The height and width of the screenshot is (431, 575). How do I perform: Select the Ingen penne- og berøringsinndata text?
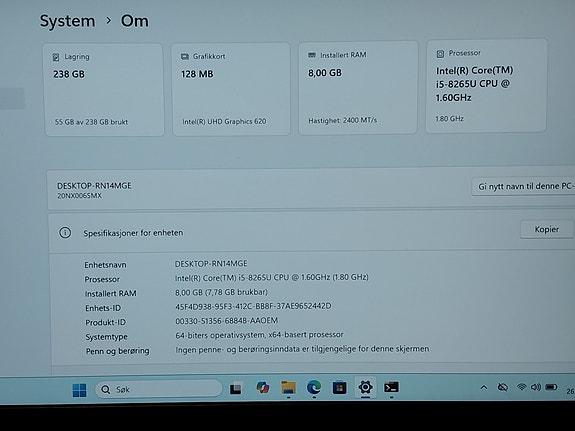tap(302, 349)
